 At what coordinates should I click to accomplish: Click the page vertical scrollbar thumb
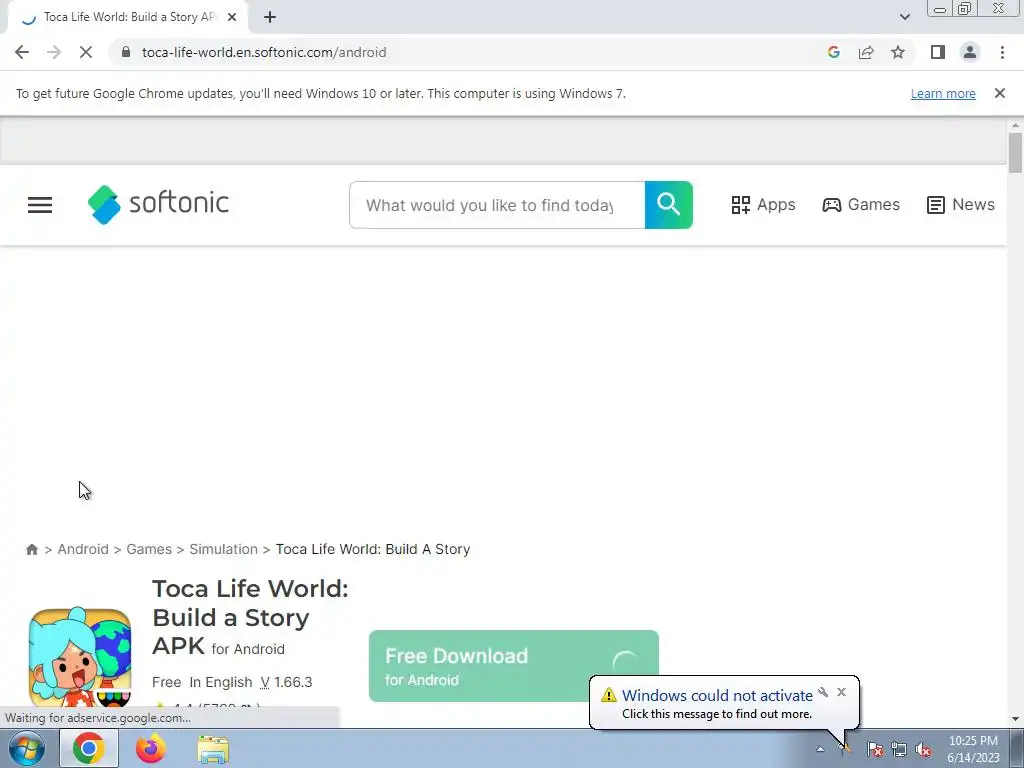click(x=1015, y=153)
